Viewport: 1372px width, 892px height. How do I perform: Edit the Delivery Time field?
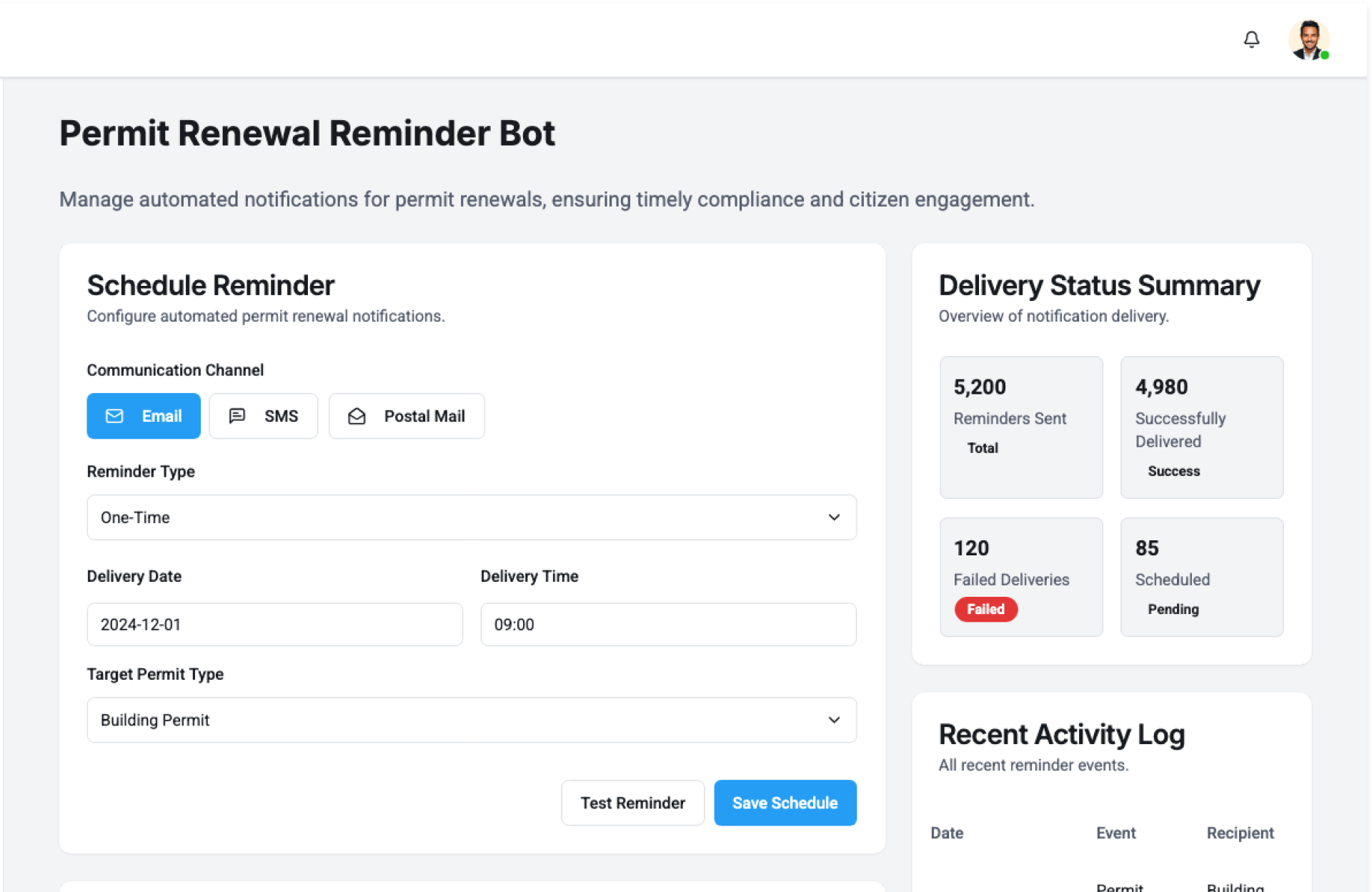click(667, 625)
